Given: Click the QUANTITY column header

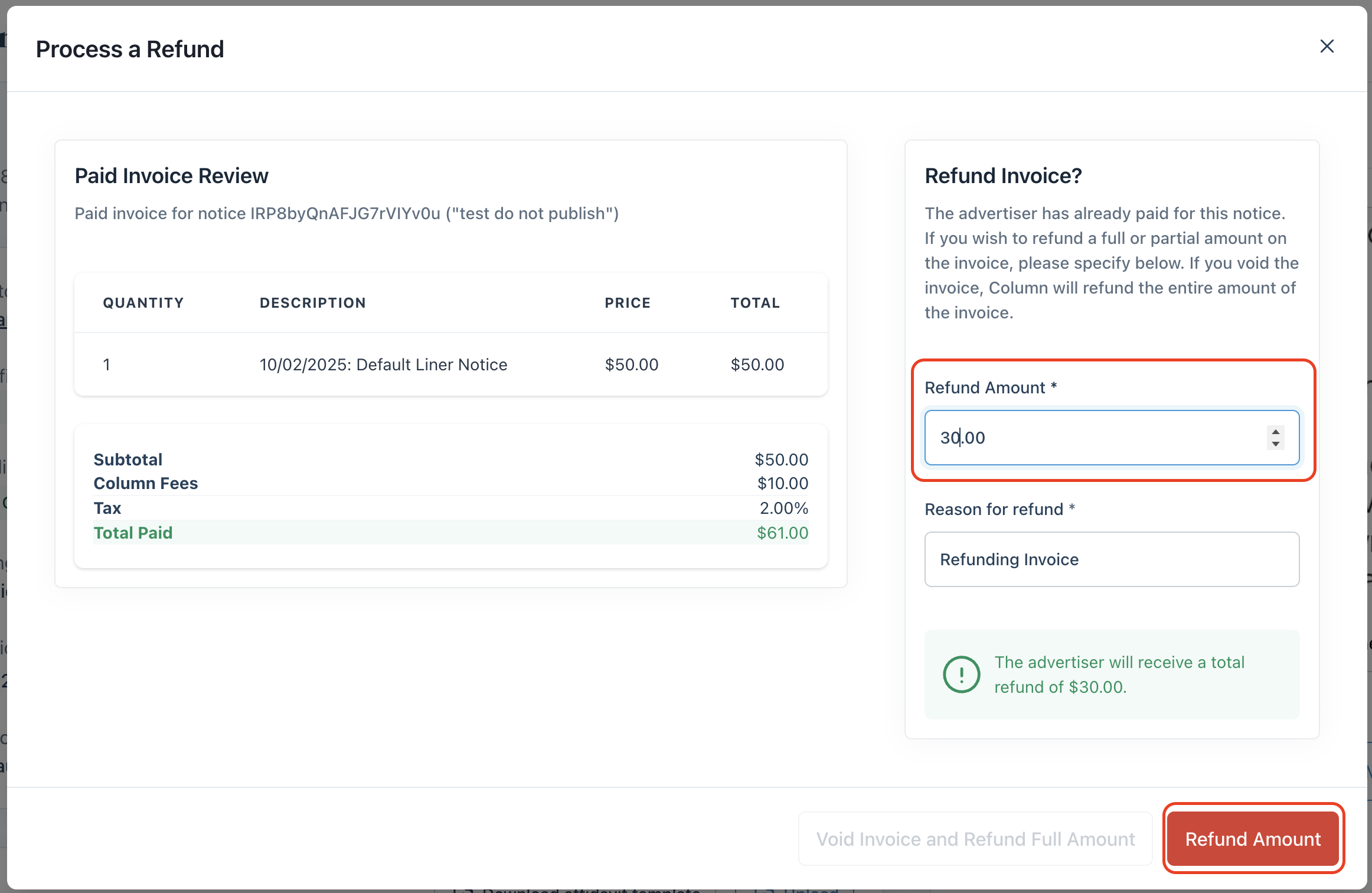Looking at the screenshot, I should coord(143,303).
